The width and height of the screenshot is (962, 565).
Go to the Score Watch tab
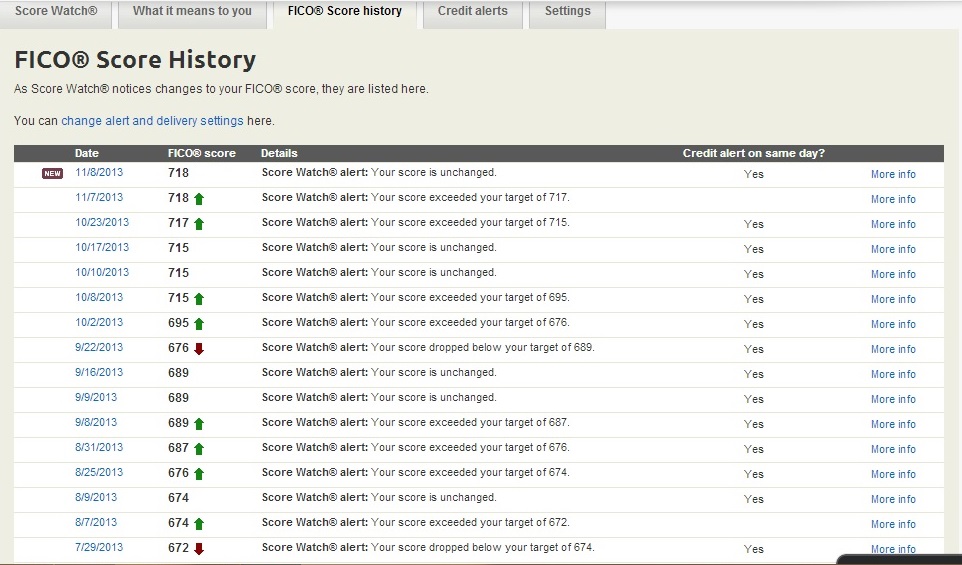click(56, 12)
